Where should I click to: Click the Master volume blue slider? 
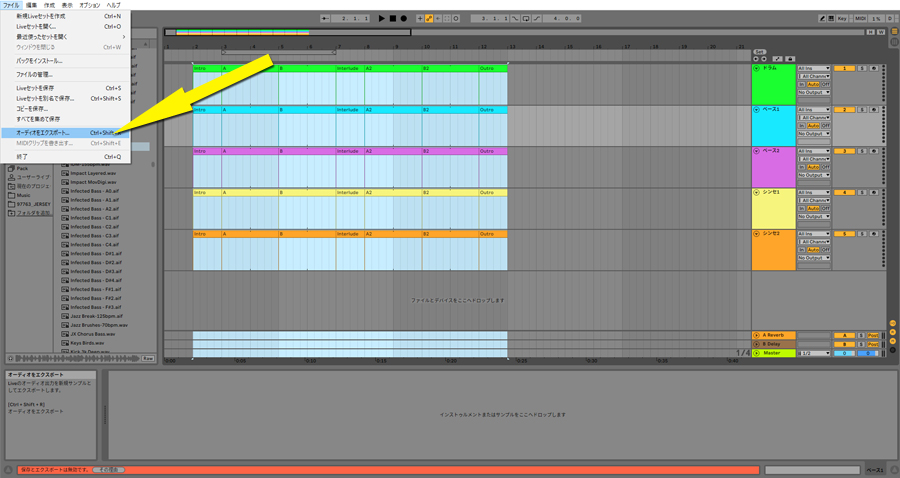pyautogui.click(x=844, y=353)
